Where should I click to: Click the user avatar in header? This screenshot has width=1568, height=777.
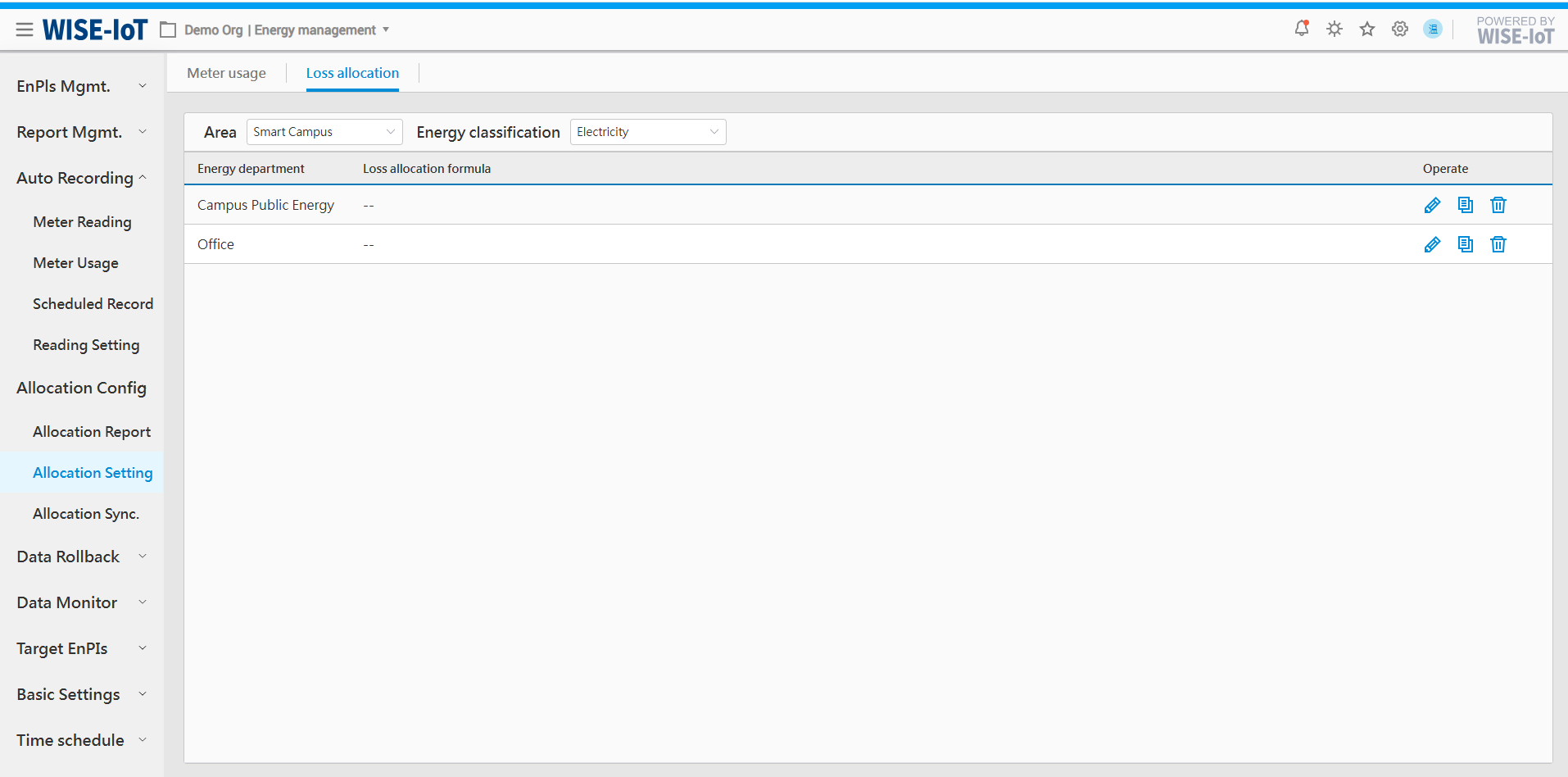point(1433,30)
